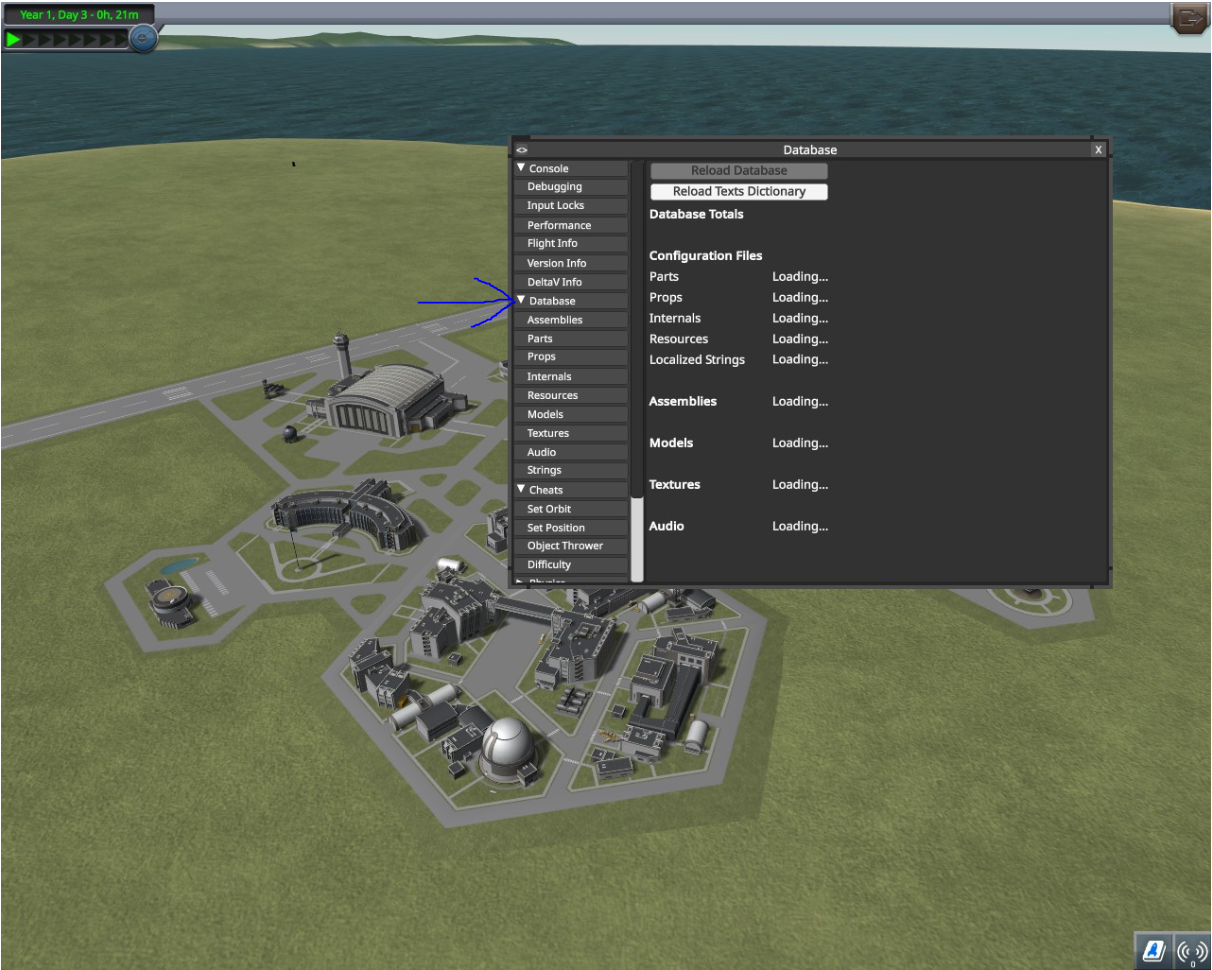Click the debug sidebar scrollbar thumb

[638, 540]
